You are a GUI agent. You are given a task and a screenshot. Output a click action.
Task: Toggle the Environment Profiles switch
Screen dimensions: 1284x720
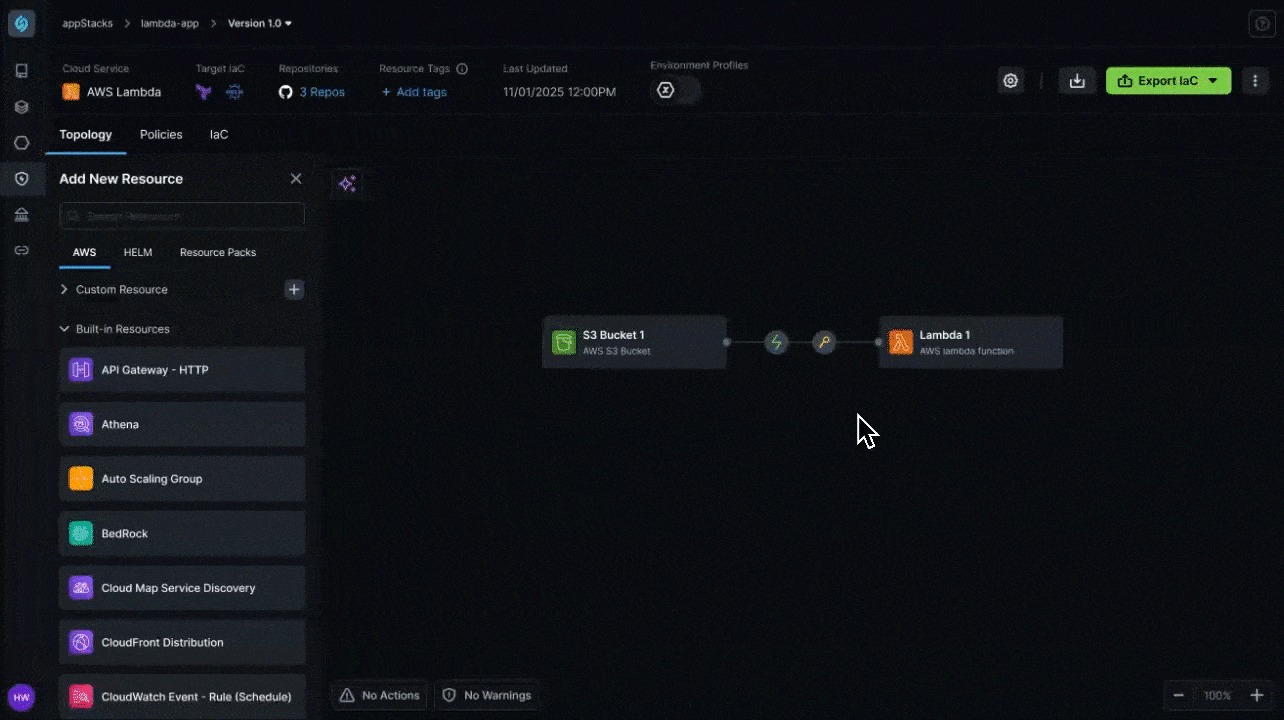click(x=676, y=91)
